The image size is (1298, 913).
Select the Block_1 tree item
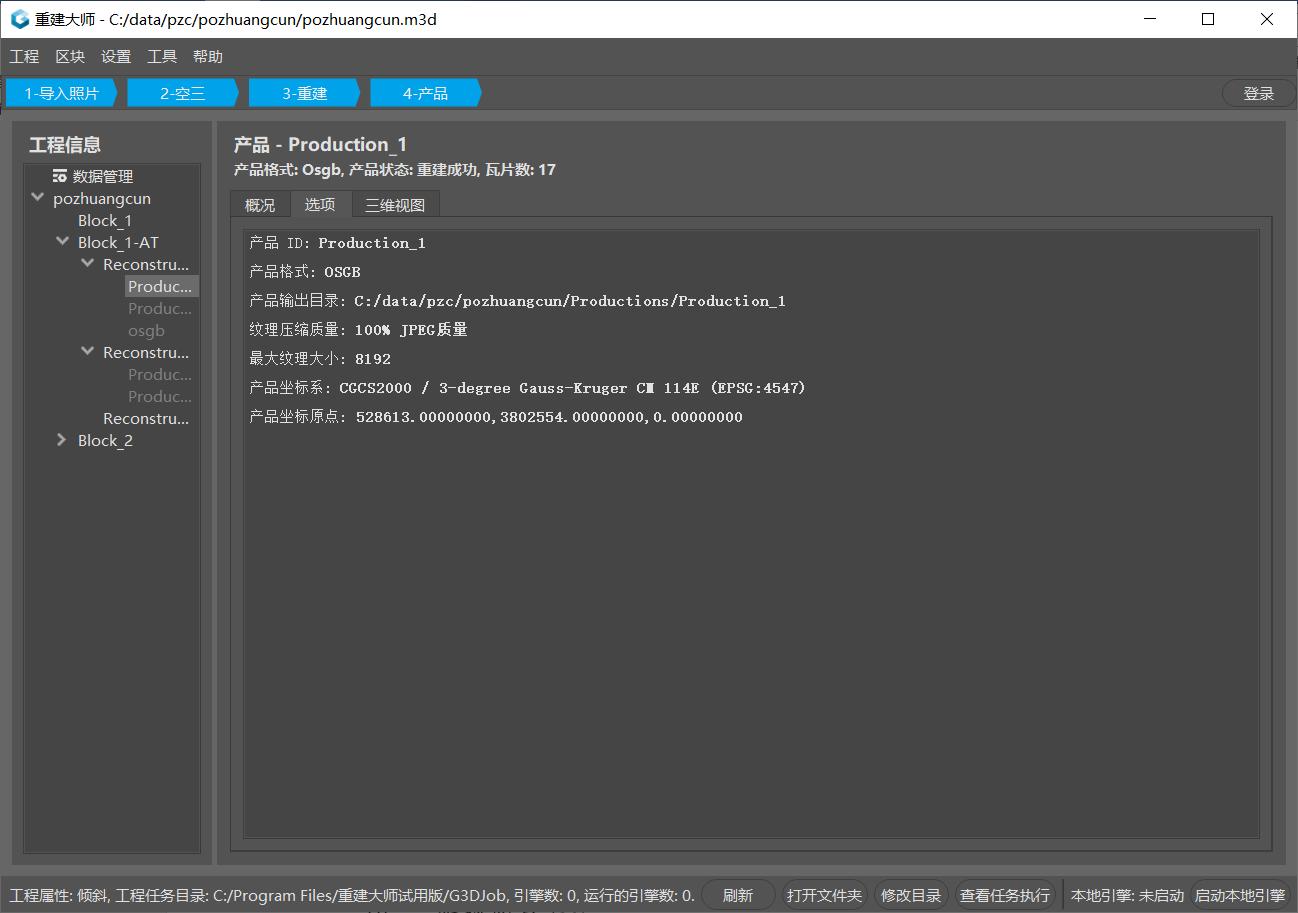point(105,220)
